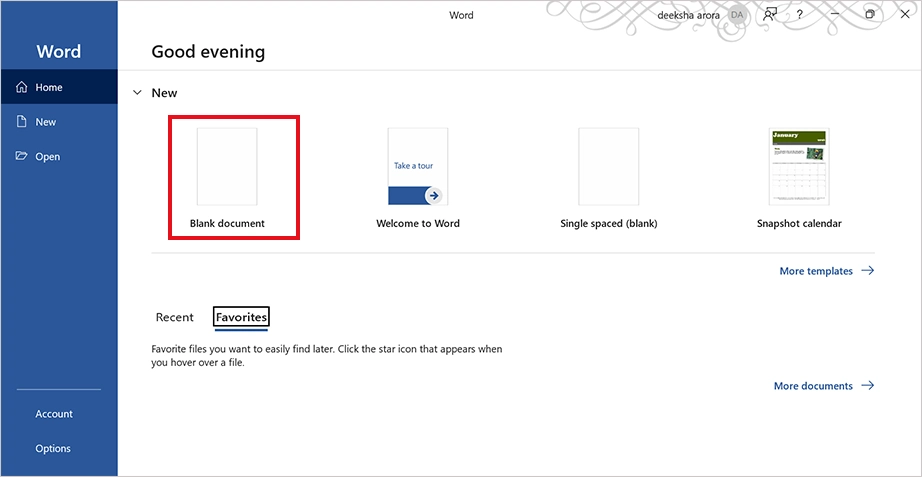922x477 pixels.
Task: Click the Home house icon
Action: point(22,87)
